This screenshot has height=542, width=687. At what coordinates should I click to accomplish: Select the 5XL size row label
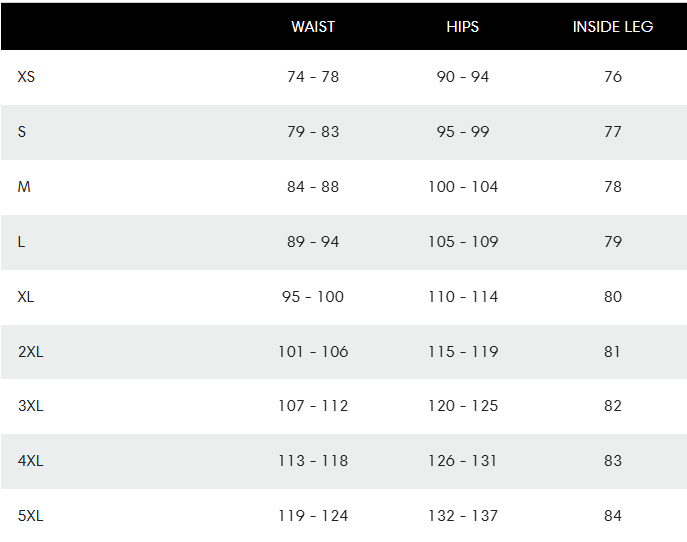[31, 516]
